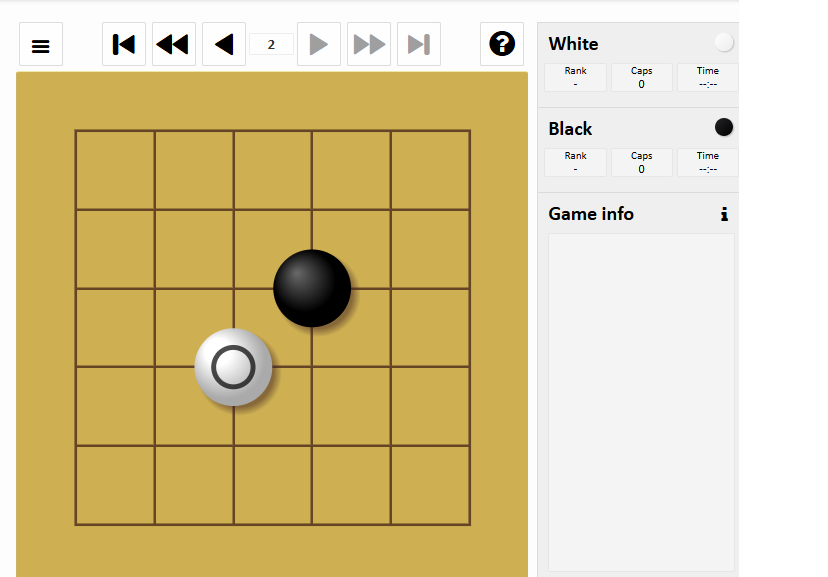Click White's Rank cell
The width and height of the screenshot is (828, 577).
(x=576, y=78)
